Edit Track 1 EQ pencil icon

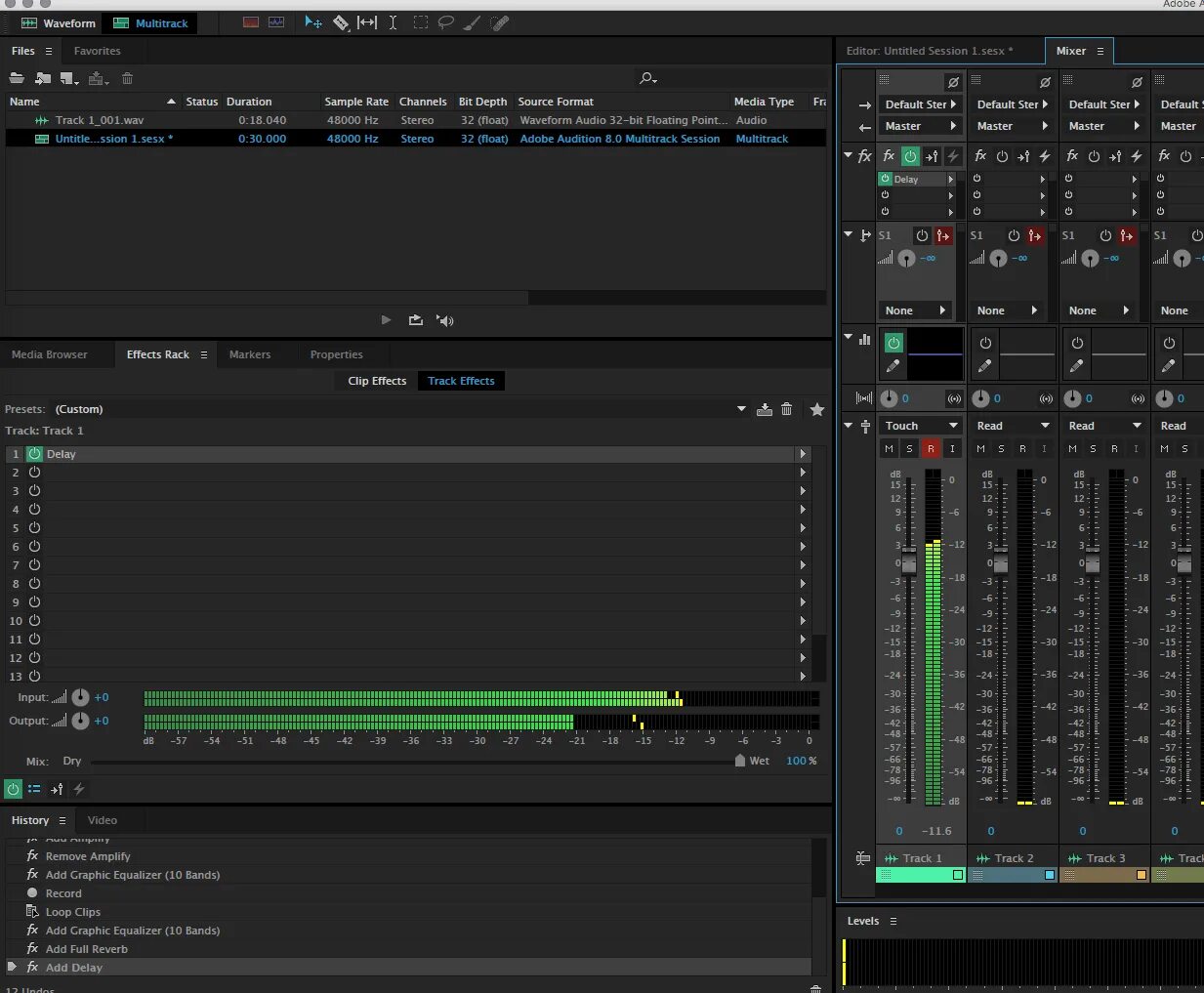tap(893, 366)
